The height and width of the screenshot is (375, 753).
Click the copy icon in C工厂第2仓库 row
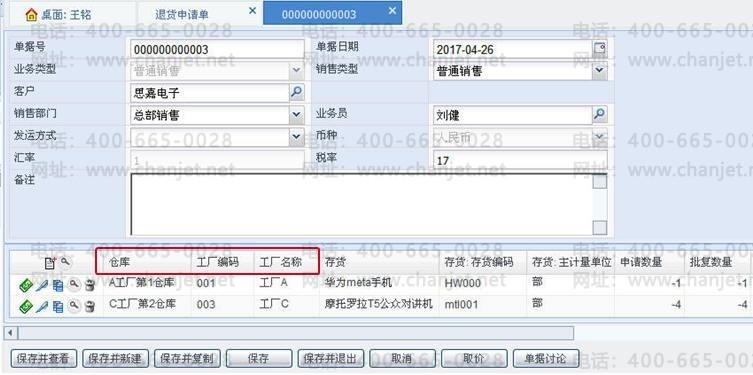[x=58, y=306]
